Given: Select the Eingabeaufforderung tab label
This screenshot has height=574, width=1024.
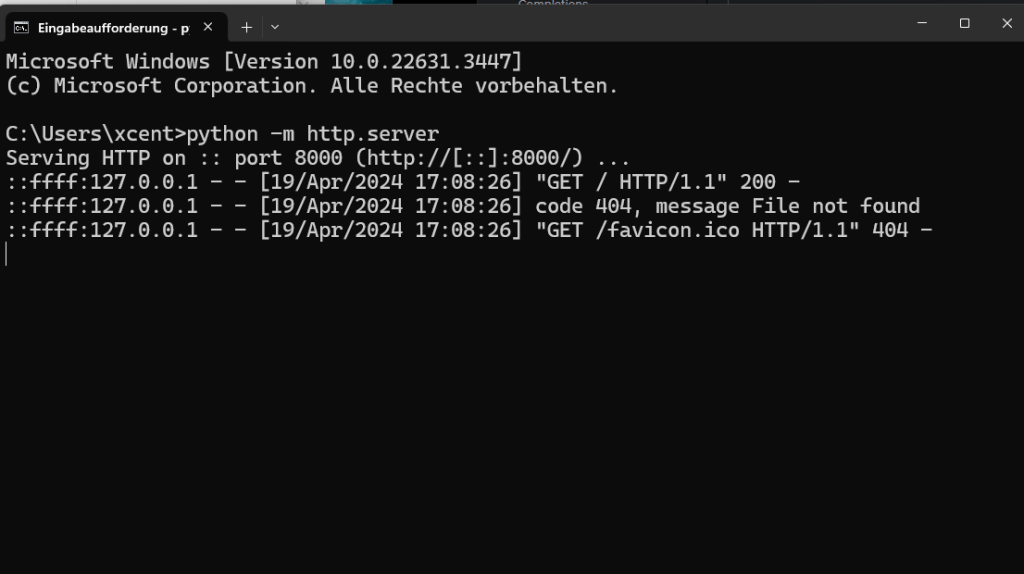Looking at the screenshot, I should coord(114,28).
